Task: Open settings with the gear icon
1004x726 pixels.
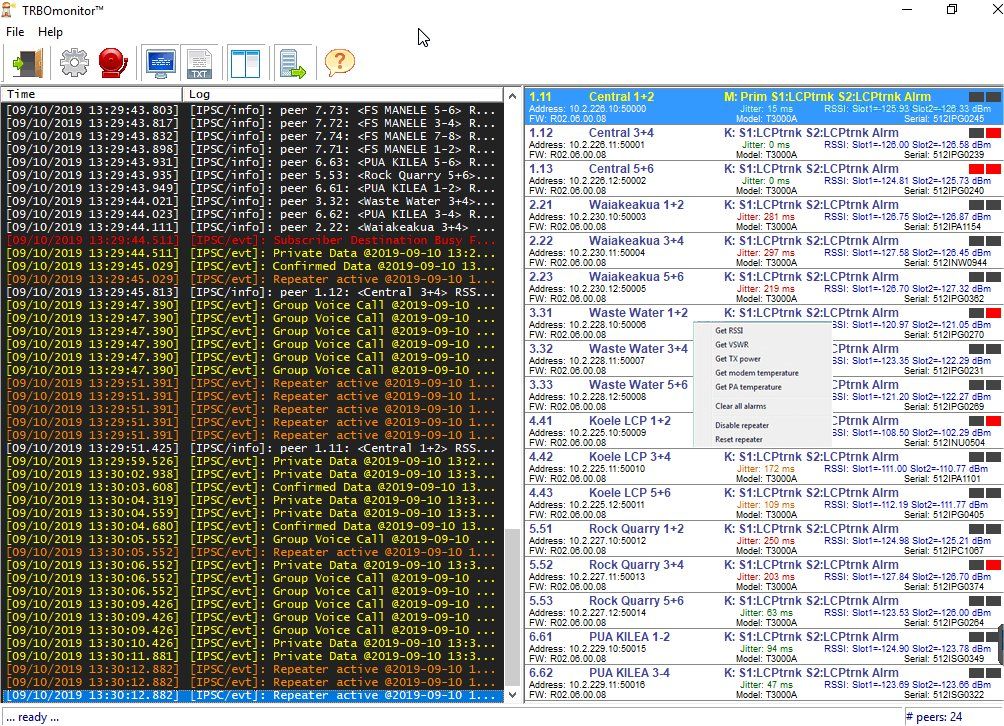Action: (74, 63)
